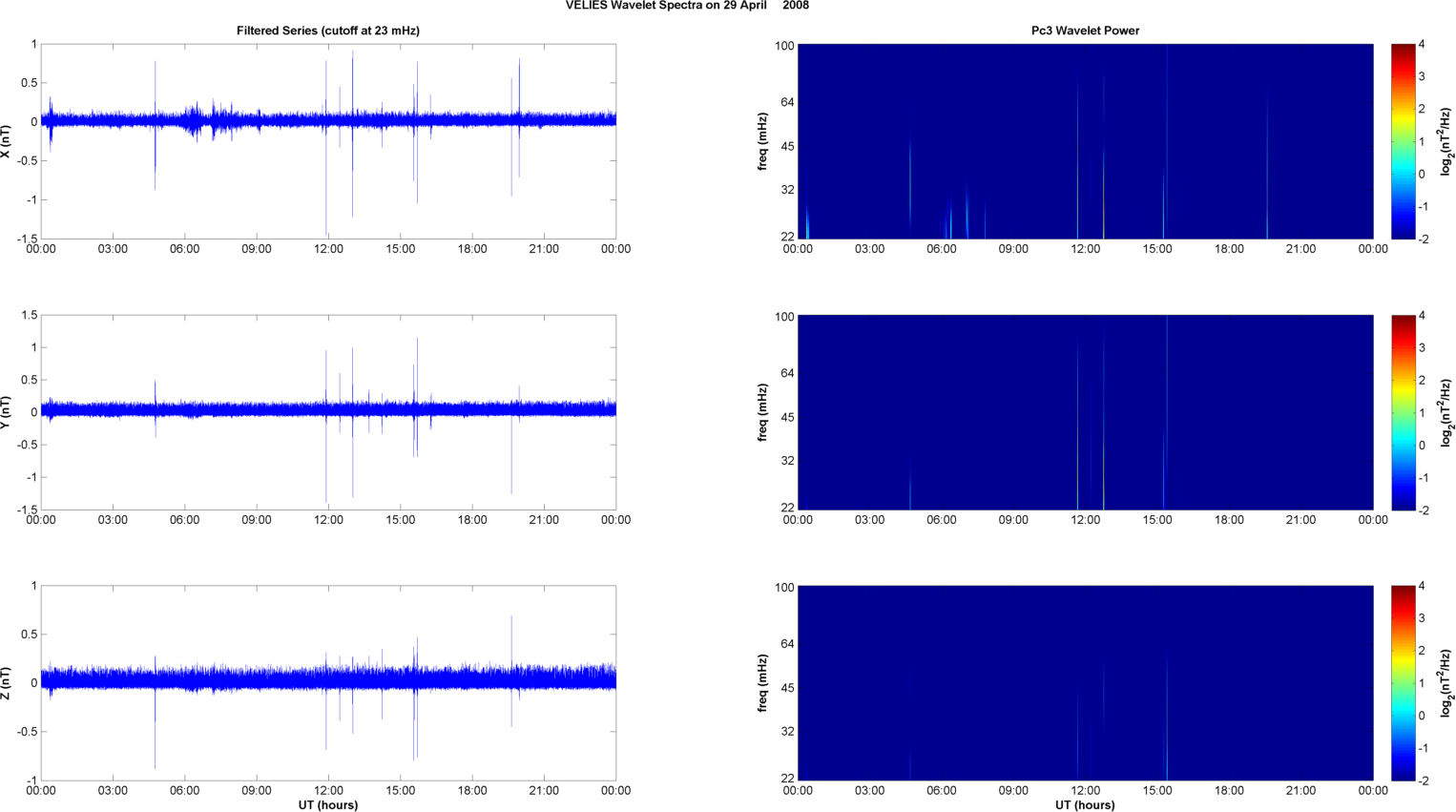1456x812 pixels.
Task: Click the '64' frequency tick of the top spectrogram
Action: (787, 102)
